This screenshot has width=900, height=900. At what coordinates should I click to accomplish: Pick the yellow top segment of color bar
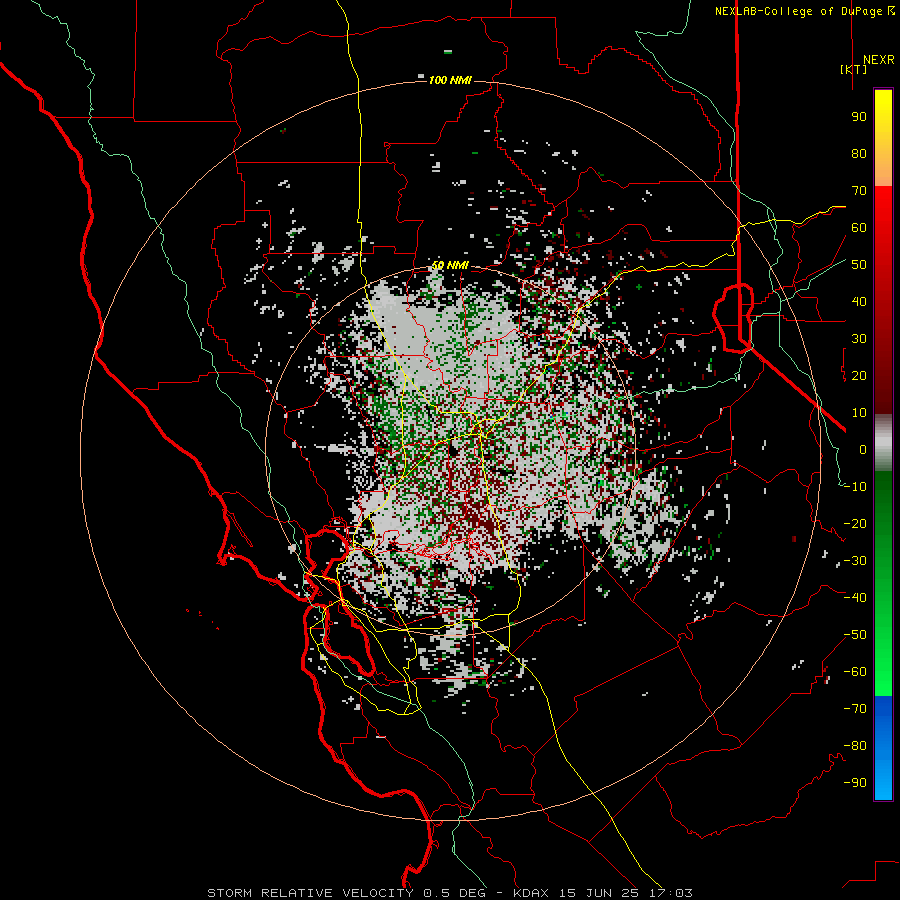883,118
